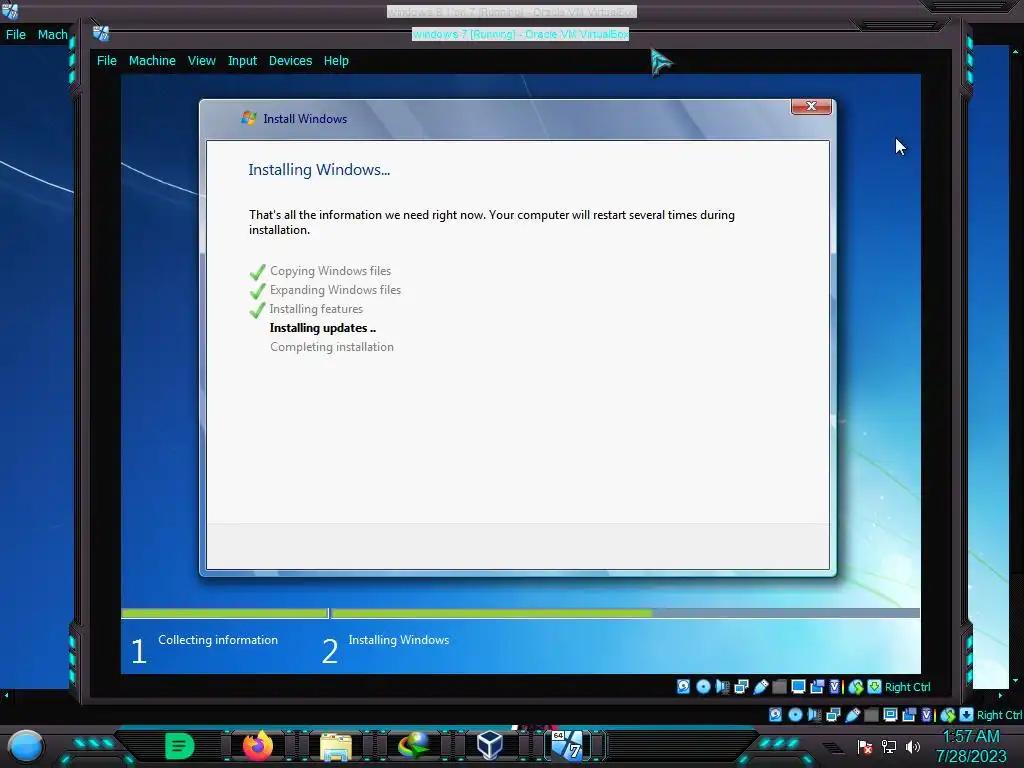Switch to the Windows 7 VM taskbar button
Screen dimensions: 1024x768
(x=568, y=746)
